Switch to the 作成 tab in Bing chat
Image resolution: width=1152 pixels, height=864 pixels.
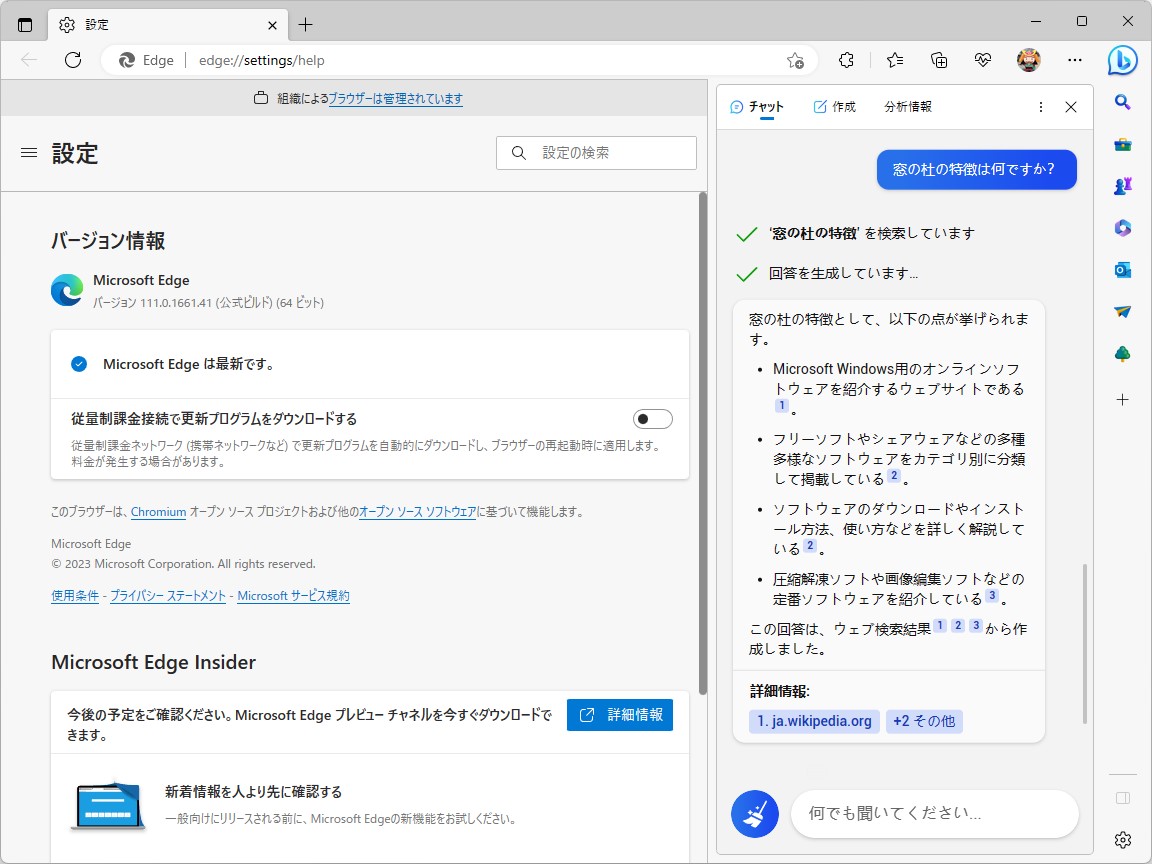834,106
